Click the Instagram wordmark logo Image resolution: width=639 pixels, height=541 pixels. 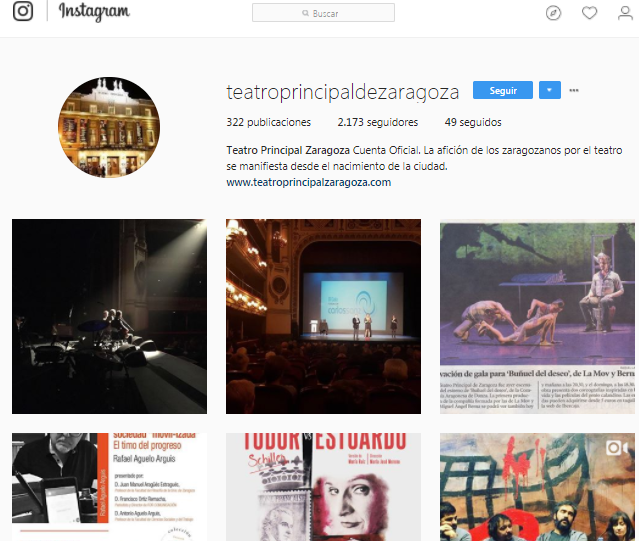pos(94,12)
